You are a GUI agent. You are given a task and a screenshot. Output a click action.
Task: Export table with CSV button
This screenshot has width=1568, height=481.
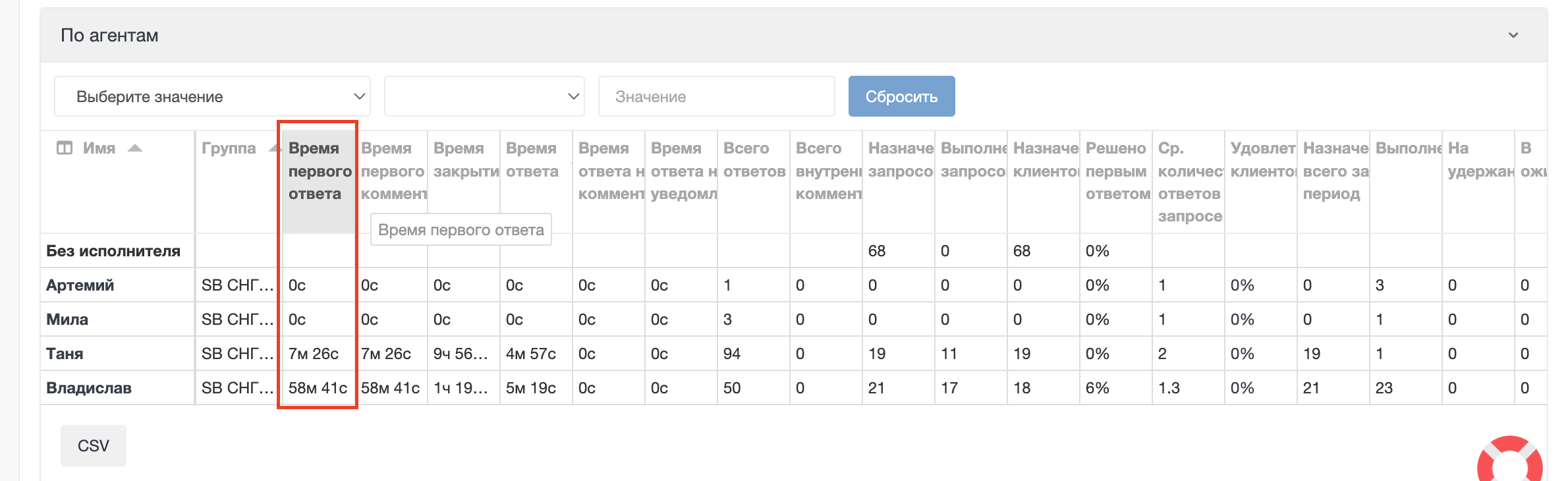click(94, 446)
